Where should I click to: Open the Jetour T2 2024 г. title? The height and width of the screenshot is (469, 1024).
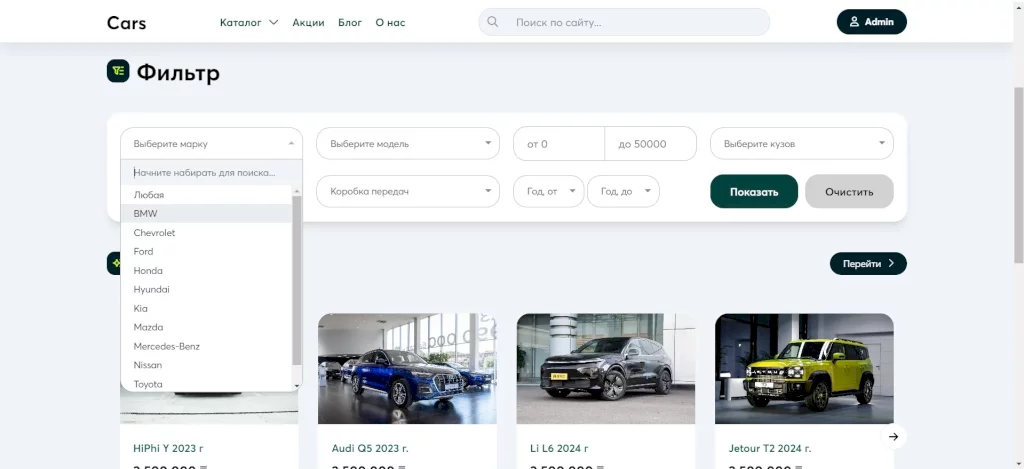770,448
